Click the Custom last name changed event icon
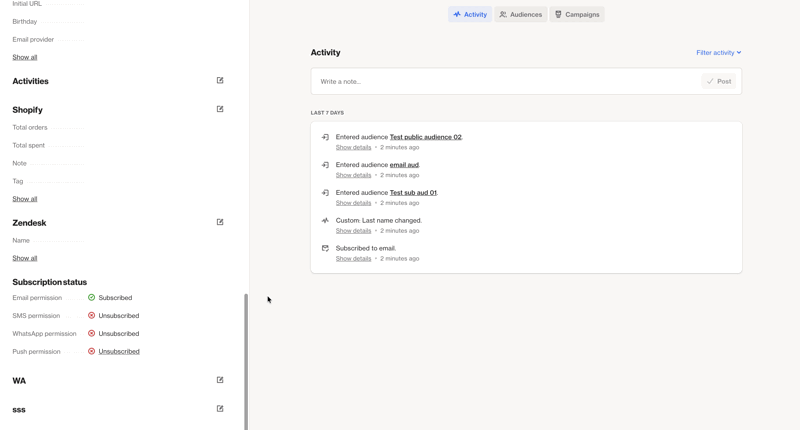The height and width of the screenshot is (430, 800). click(325, 220)
